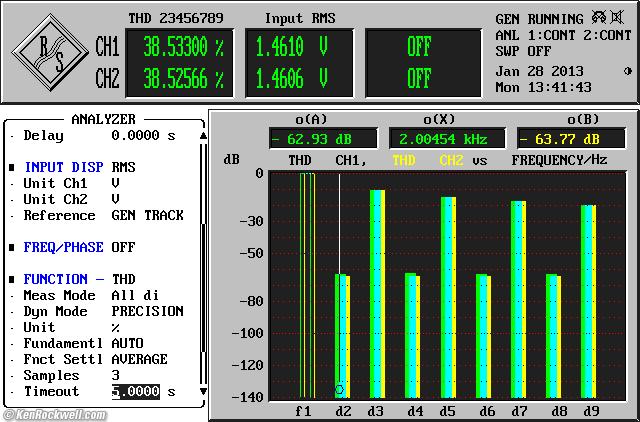Screen dimensions: 640x422
Task: Change INPUT DISP value RMS
Action: (x=123, y=167)
